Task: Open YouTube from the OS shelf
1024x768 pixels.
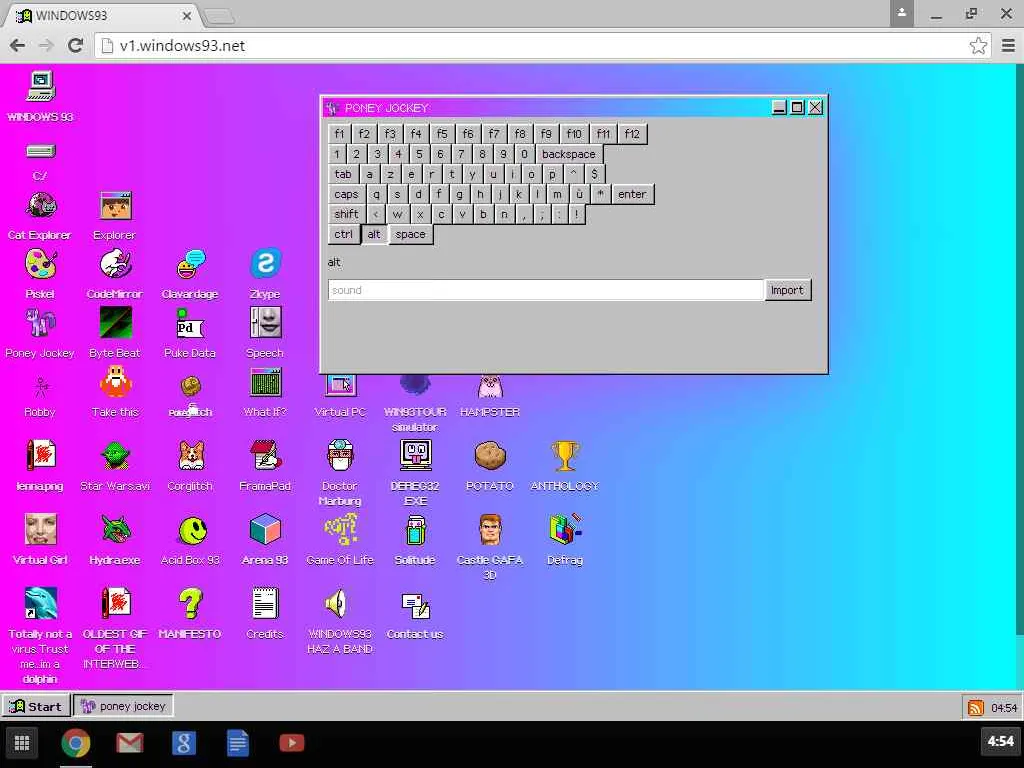Action: point(292,743)
